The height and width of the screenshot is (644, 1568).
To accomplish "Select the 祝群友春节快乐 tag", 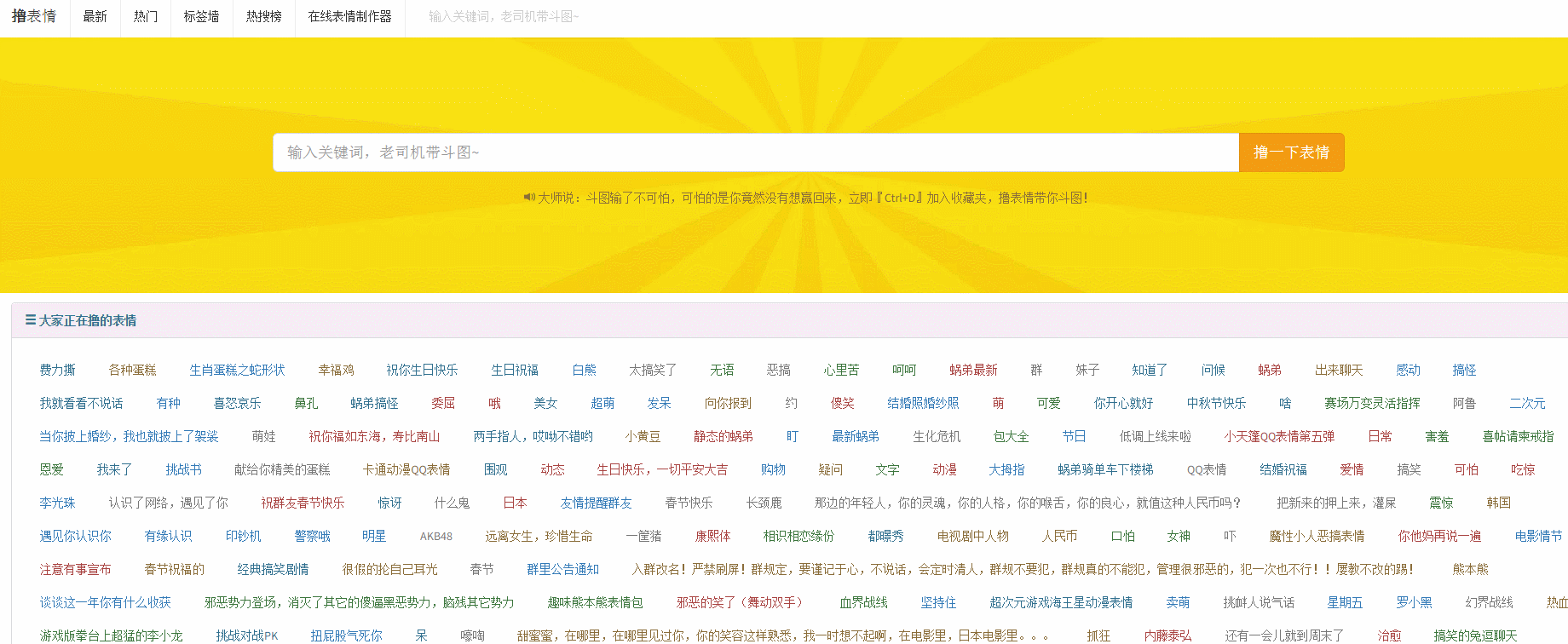I will [x=303, y=503].
